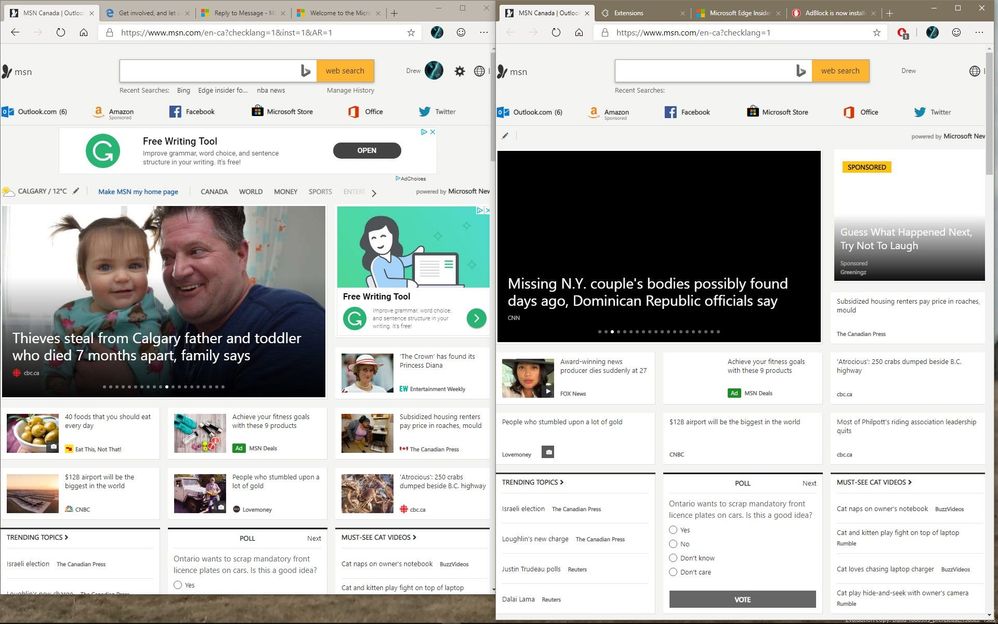Go to Next poll in left window
The image size is (998, 624).
tap(314, 538)
